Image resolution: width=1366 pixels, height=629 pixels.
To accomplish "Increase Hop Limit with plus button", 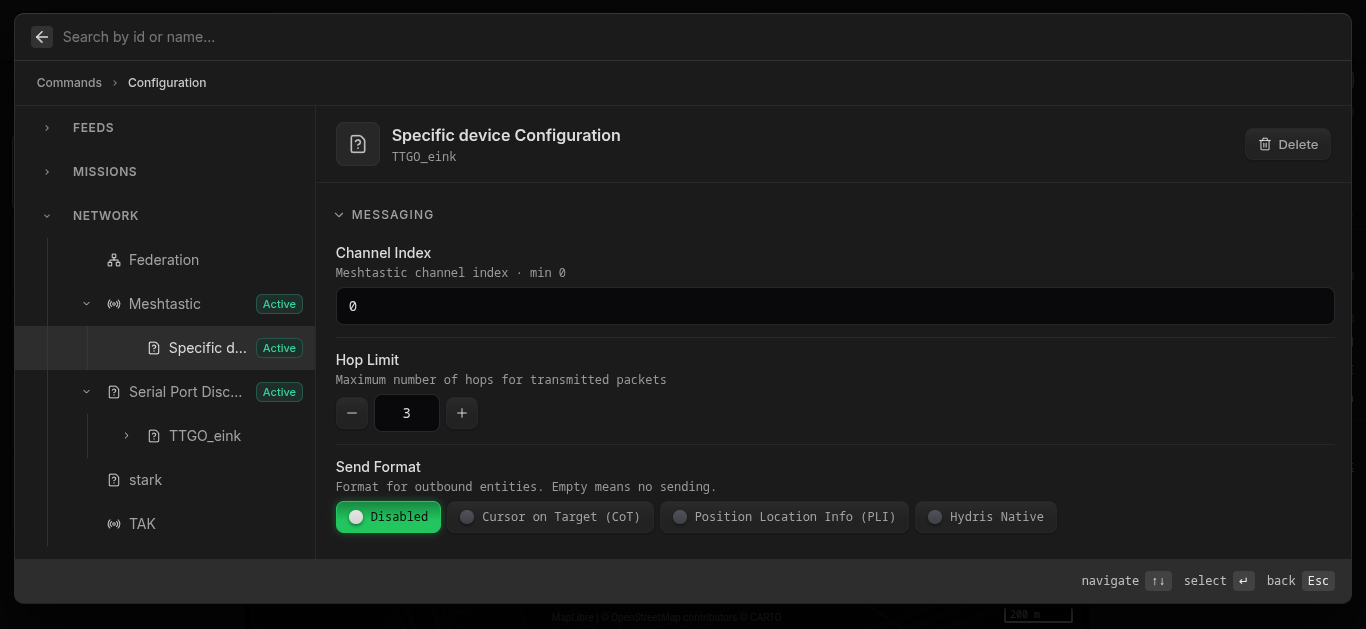I will (x=461, y=412).
